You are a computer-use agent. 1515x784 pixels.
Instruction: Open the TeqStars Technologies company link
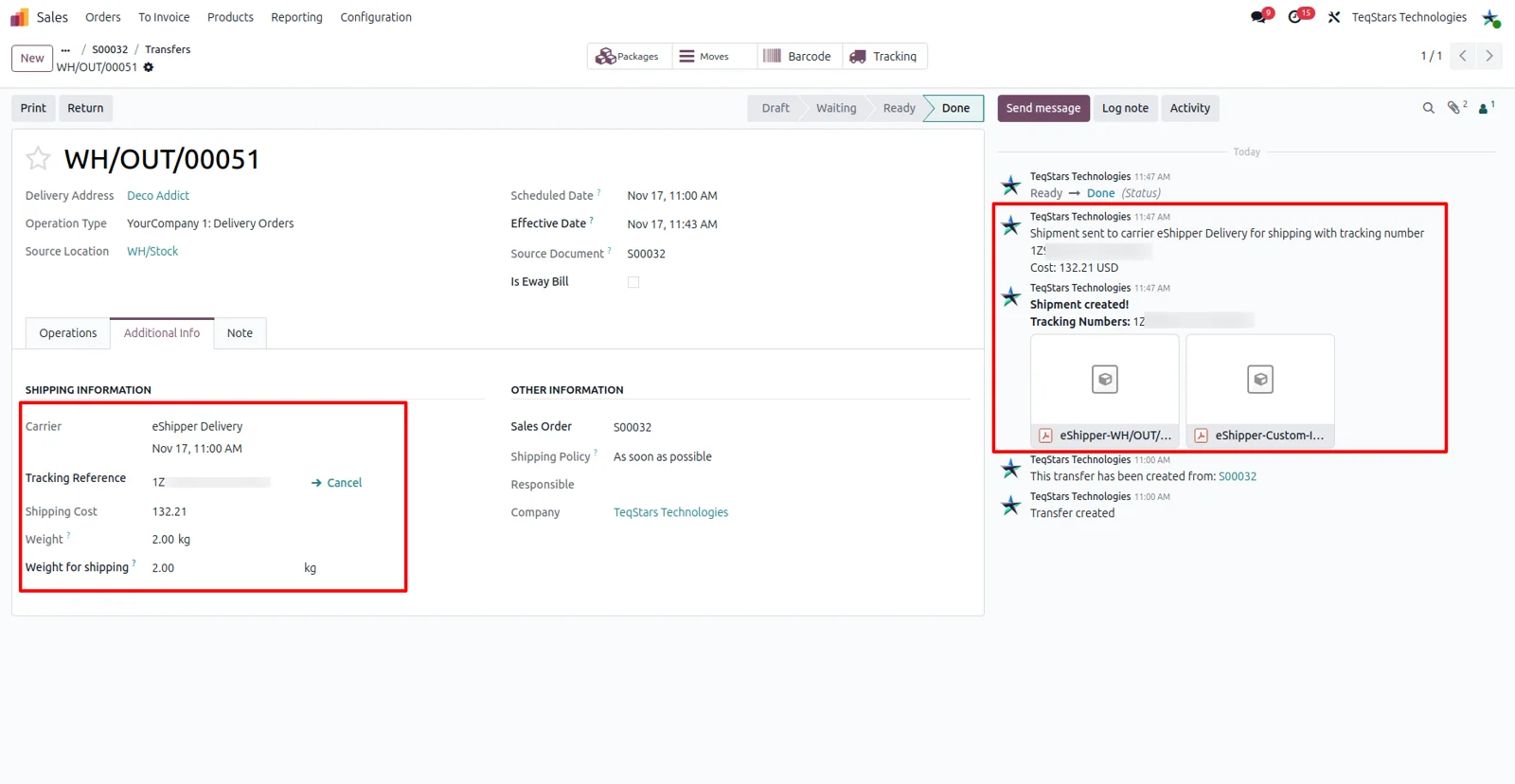[670, 512]
